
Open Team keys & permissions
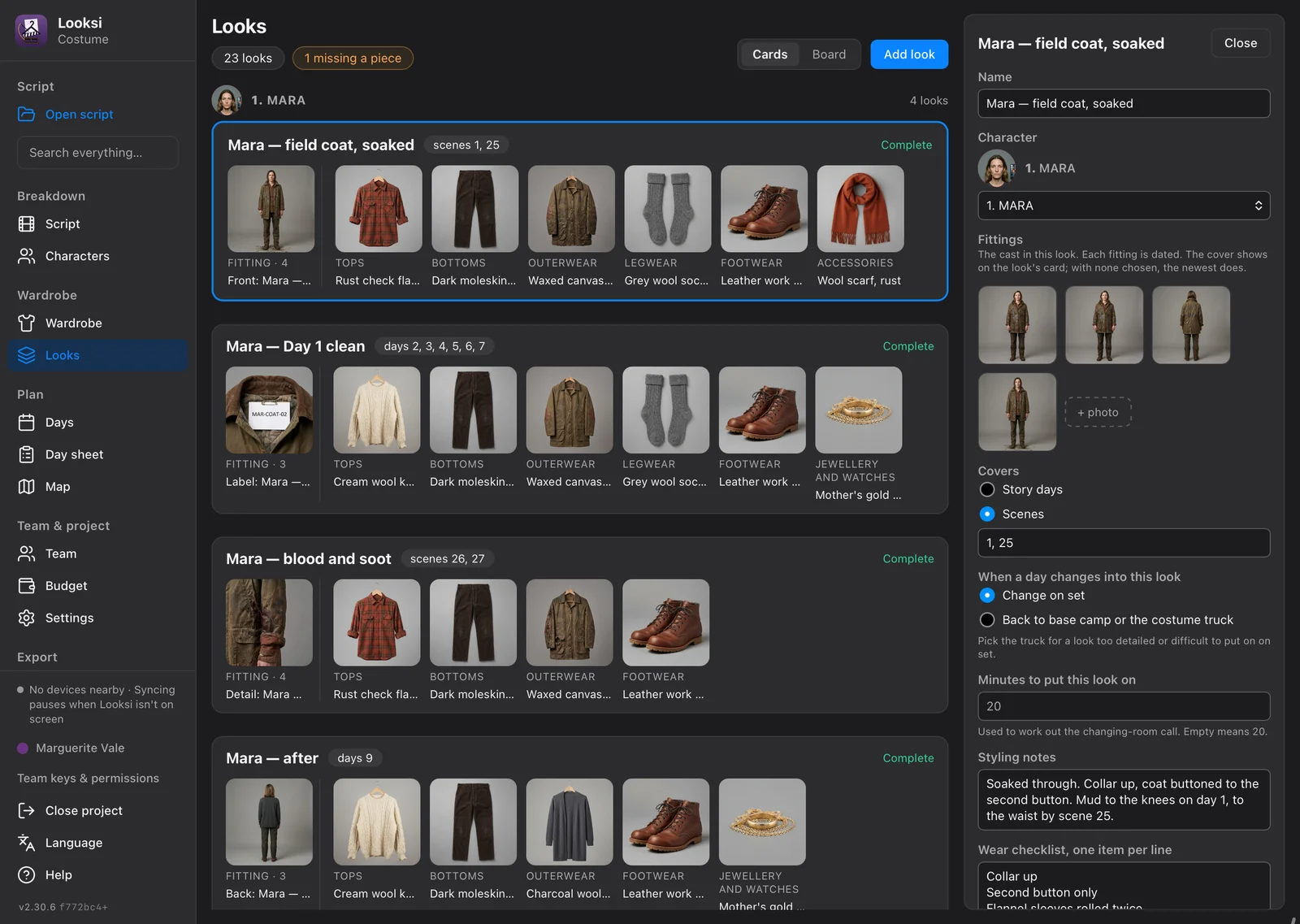pyautogui.click(x=88, y=779)
